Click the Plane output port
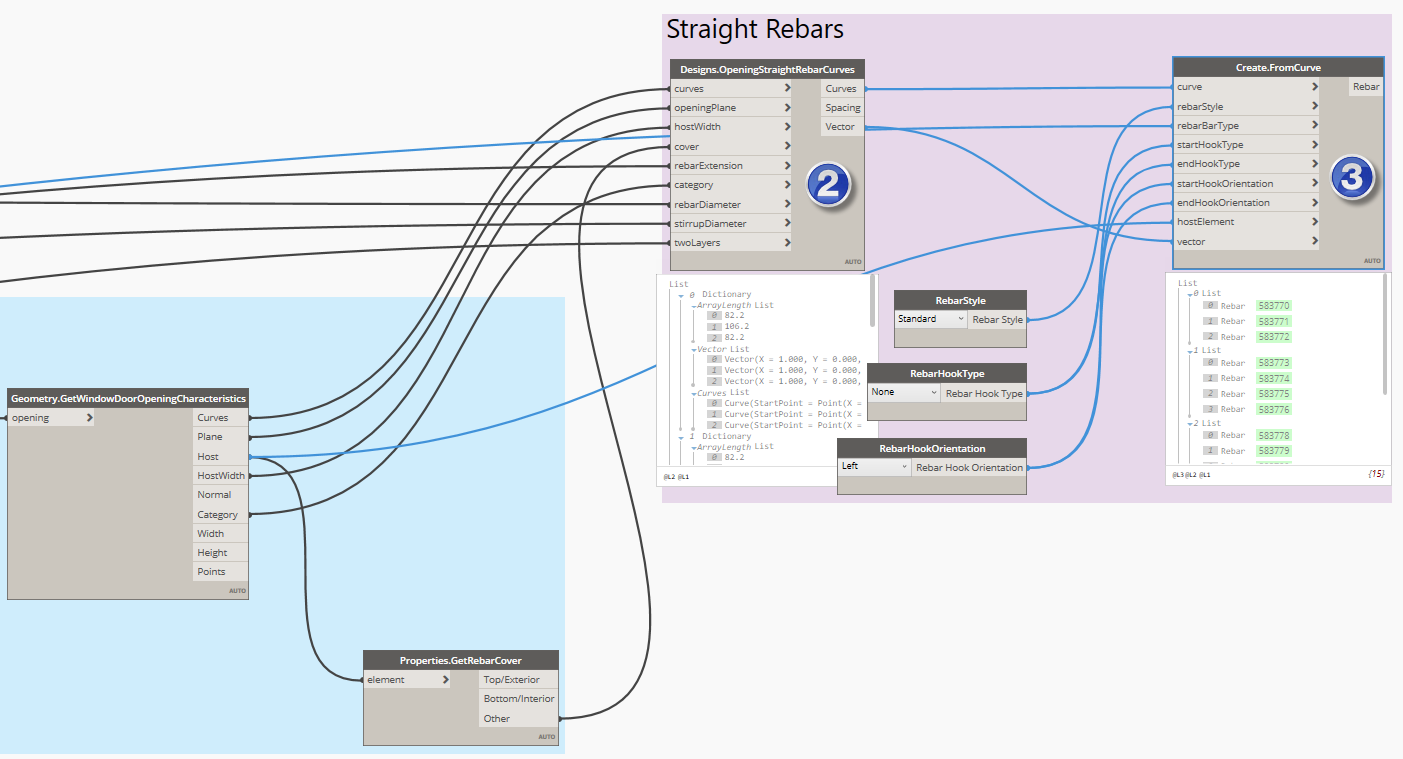1403x759 pixels. click(x=220, y=437)
